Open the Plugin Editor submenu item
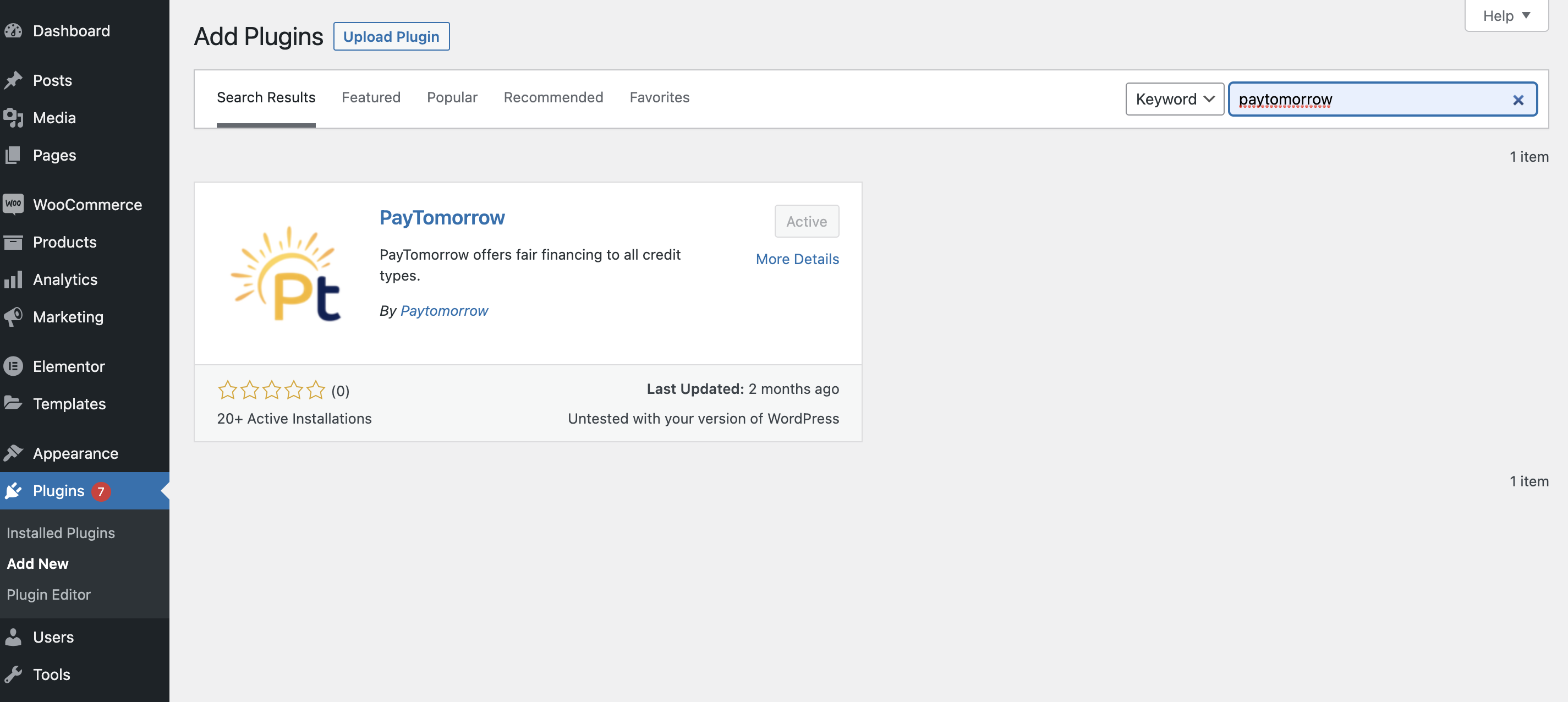 point(49,594)
